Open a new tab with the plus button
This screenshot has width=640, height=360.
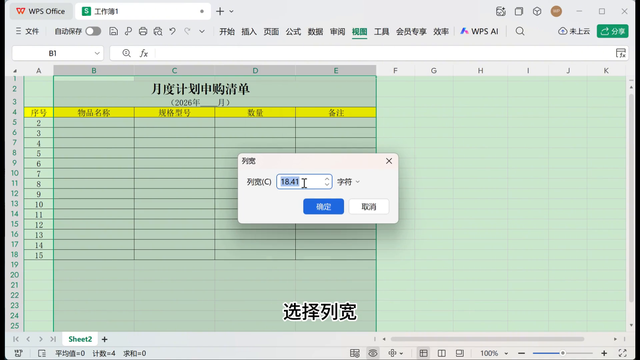coord(220,11)
